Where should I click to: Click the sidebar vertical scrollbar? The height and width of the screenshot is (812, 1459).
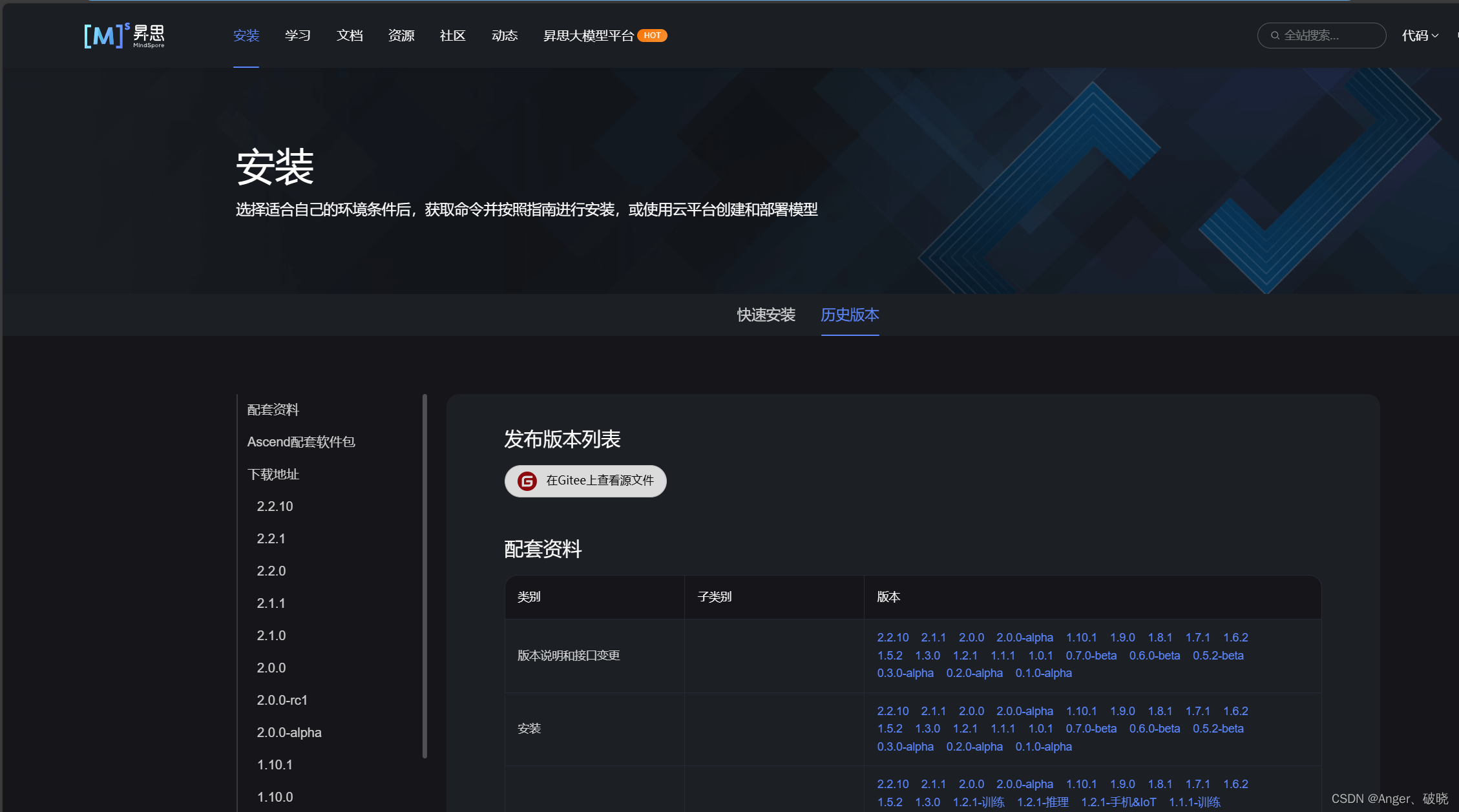(425, 575)
